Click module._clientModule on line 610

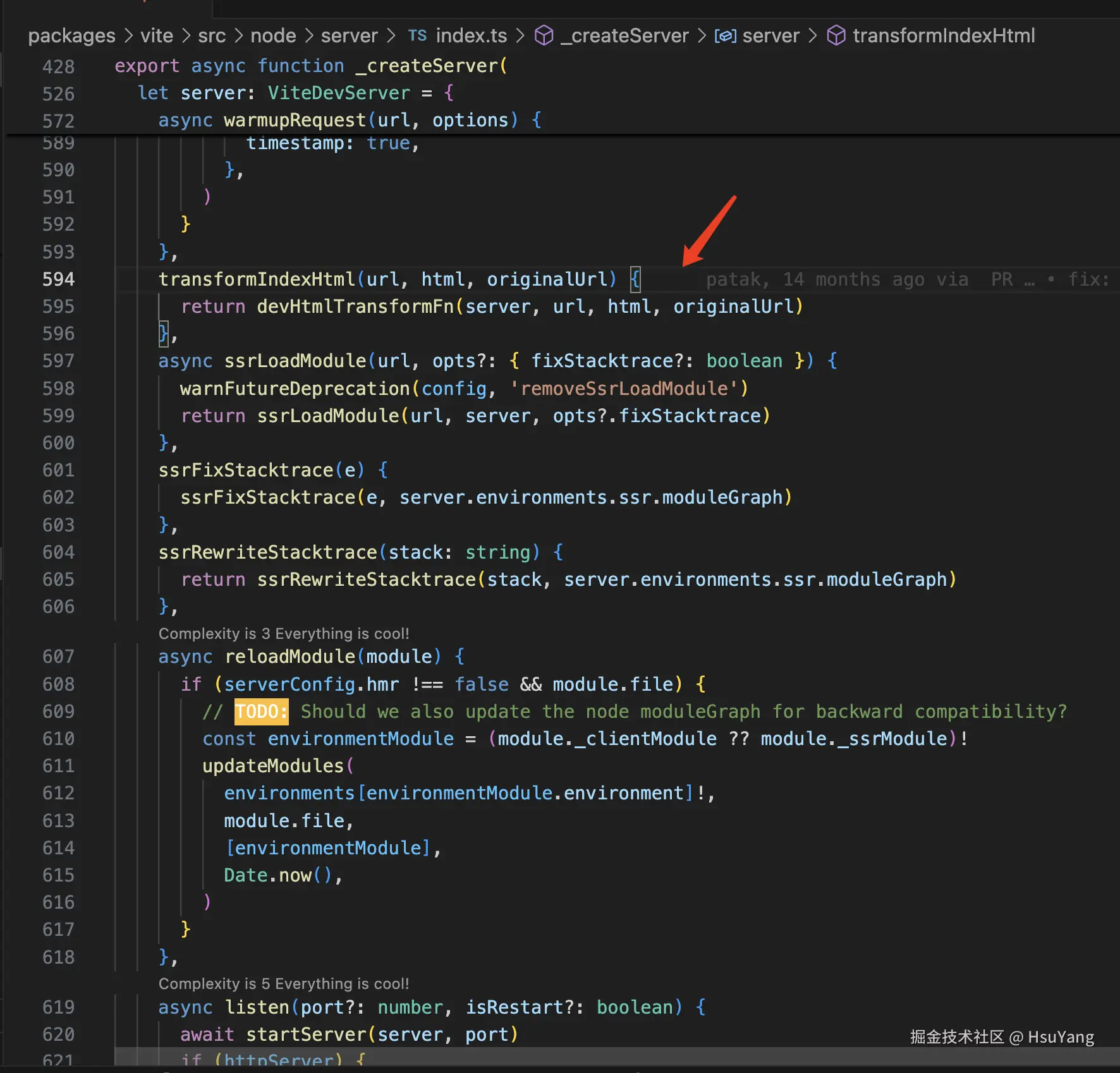point(607,739)
